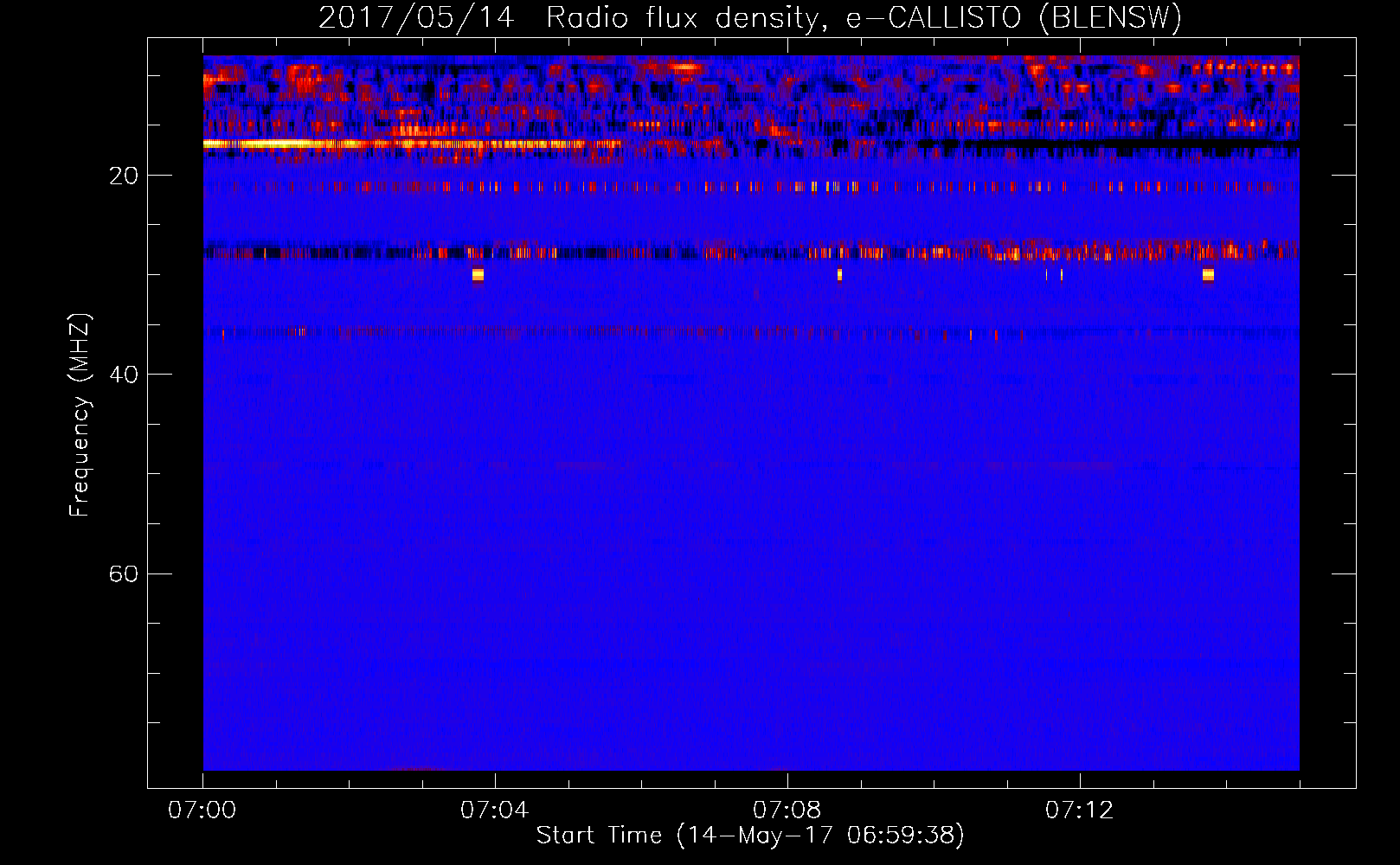Click the "Start Time (14-May-17 06:59:38)" label

pyautogui.click(x=750, y=836)
